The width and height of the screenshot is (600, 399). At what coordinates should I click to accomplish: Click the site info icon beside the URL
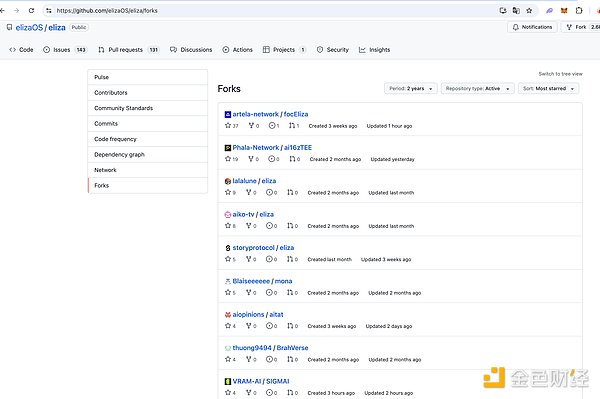[x=49, y=11]
